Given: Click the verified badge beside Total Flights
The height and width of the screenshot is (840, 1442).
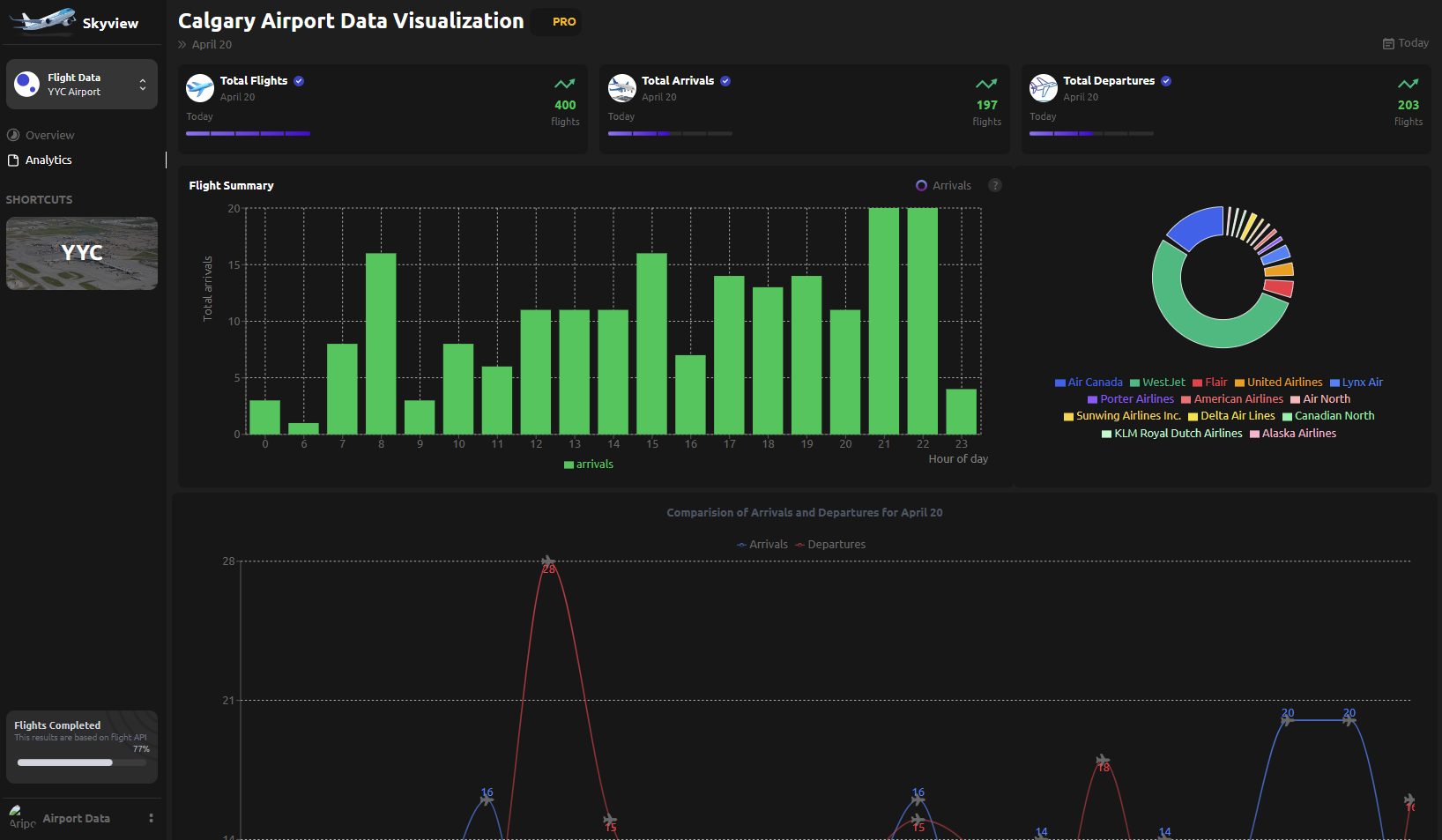Looking at the screenshot, I should (x=299, y=81).
